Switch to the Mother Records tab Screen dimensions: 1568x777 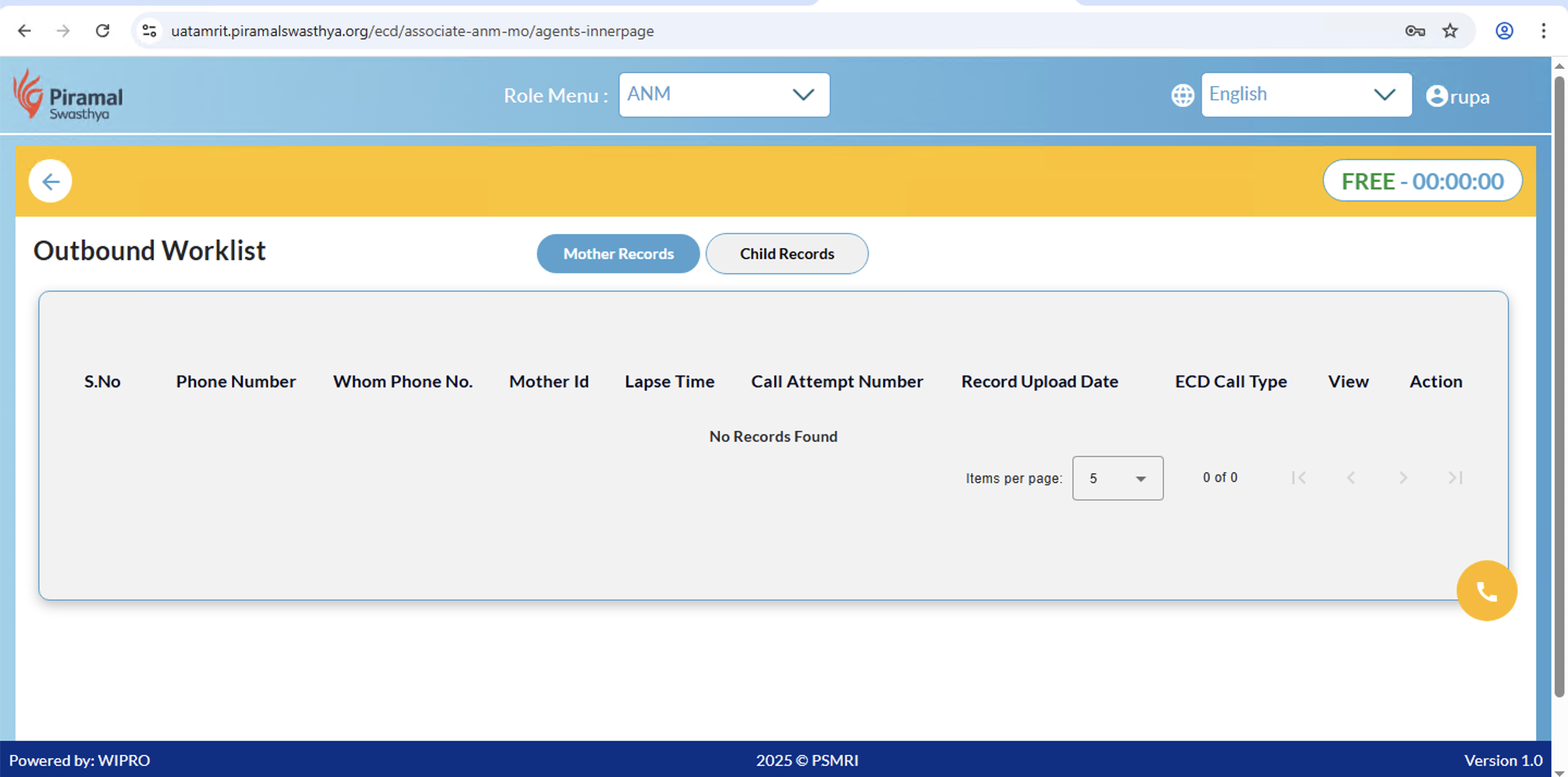click(618, 254)
